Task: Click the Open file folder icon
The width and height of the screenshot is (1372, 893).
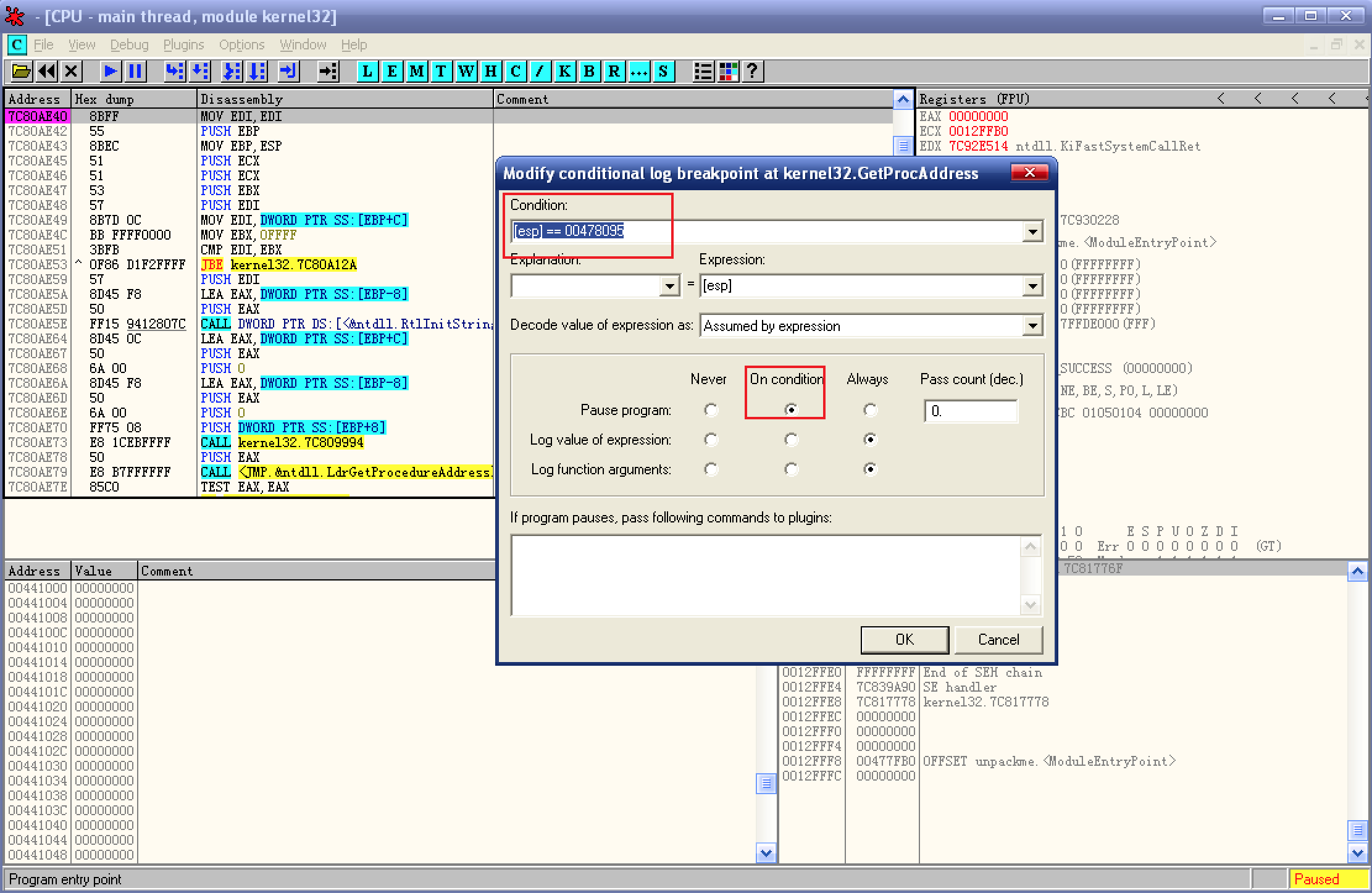Action: [x=21, y=72]
